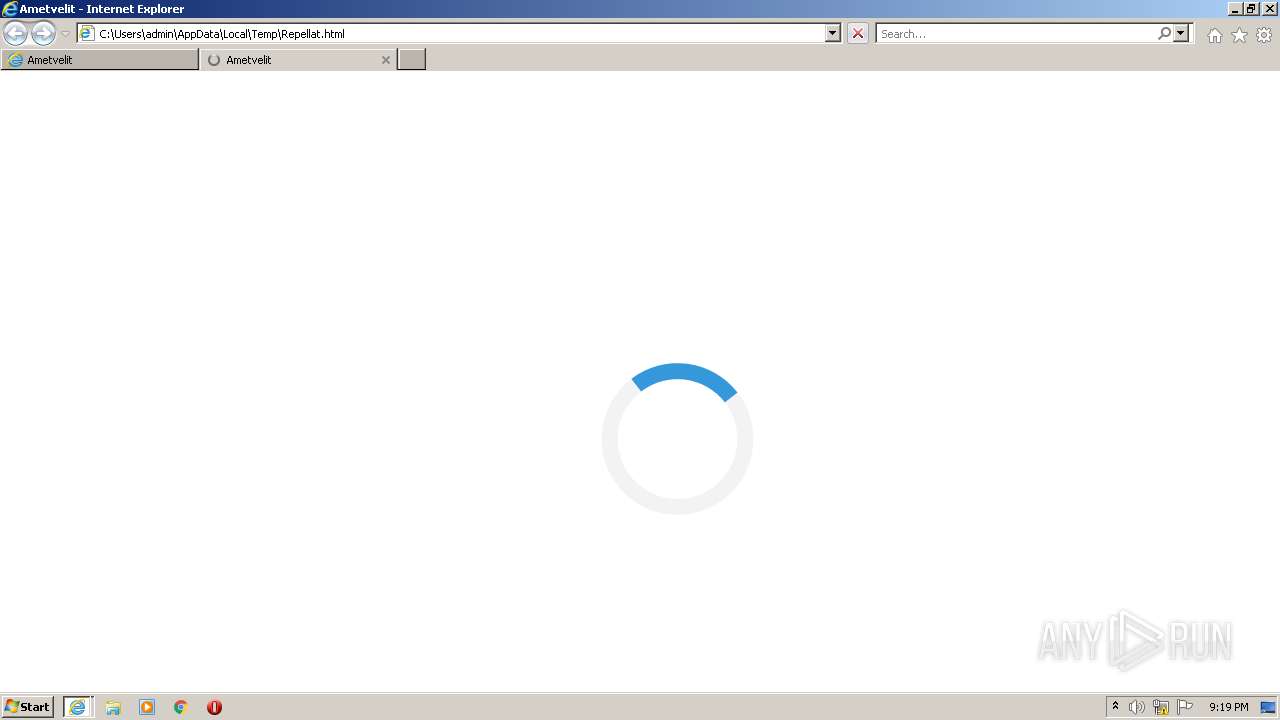
Task: Minimize the Internet Explorer window
Action: 1235,9
